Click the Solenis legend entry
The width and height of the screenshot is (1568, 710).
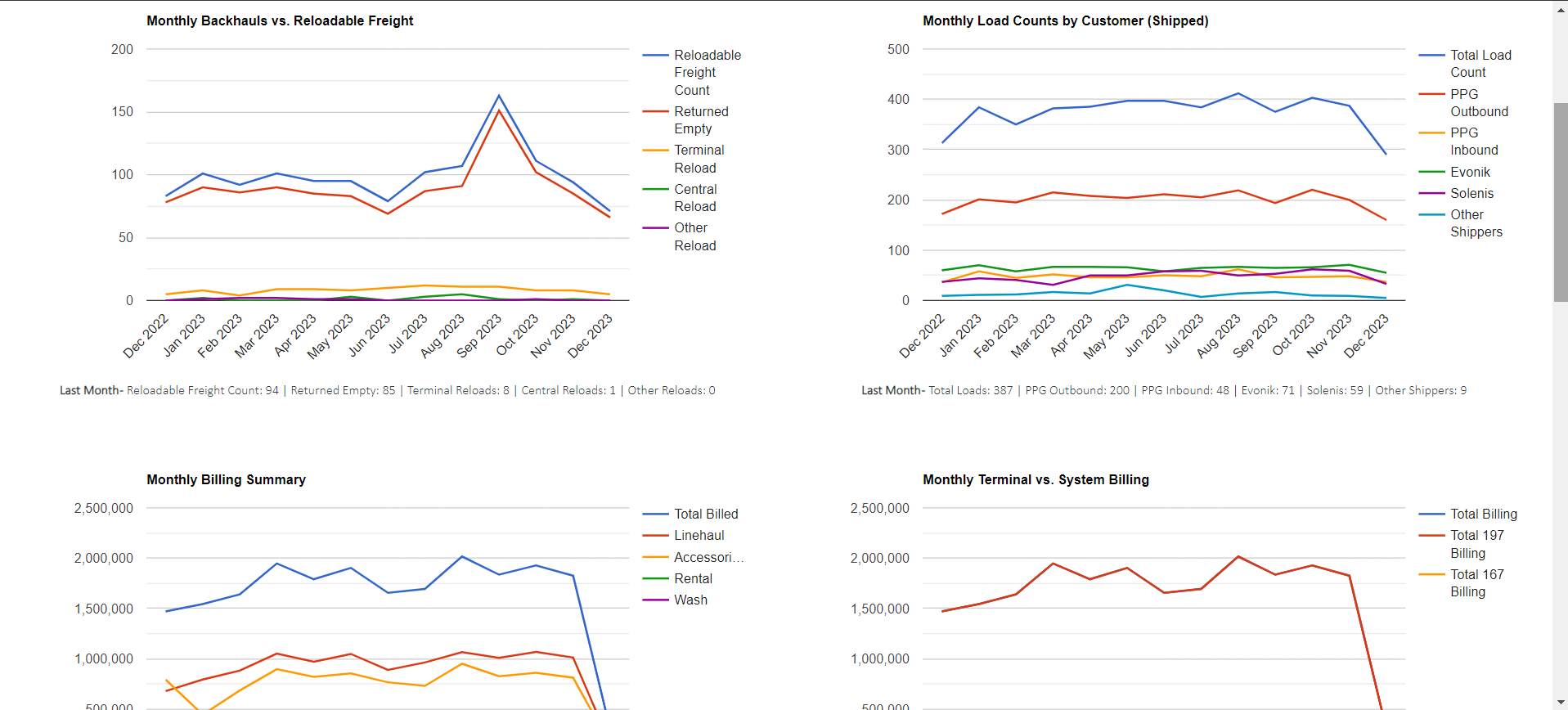[1457, 193]
